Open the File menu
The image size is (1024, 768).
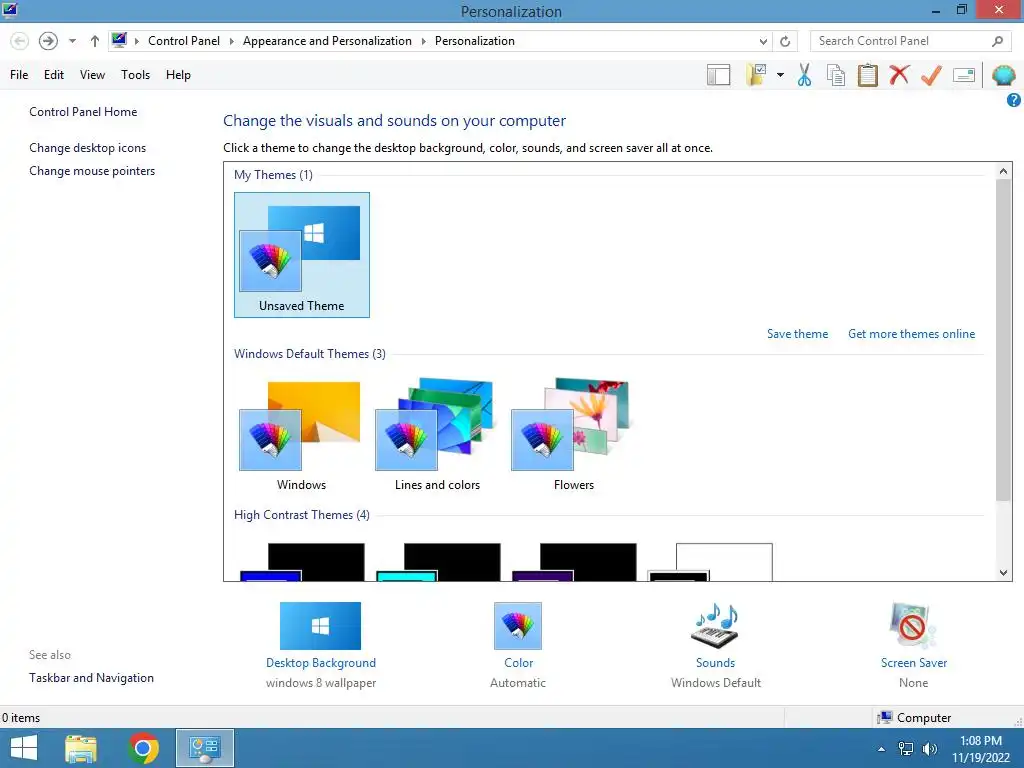coord(19,75)
